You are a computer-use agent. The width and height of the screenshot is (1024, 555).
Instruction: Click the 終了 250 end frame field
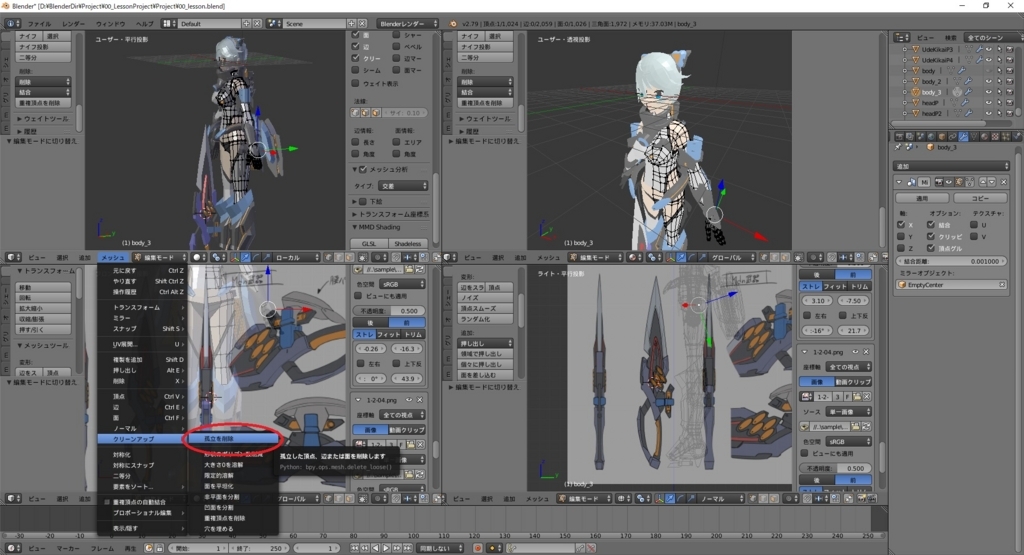coord(259,548)
